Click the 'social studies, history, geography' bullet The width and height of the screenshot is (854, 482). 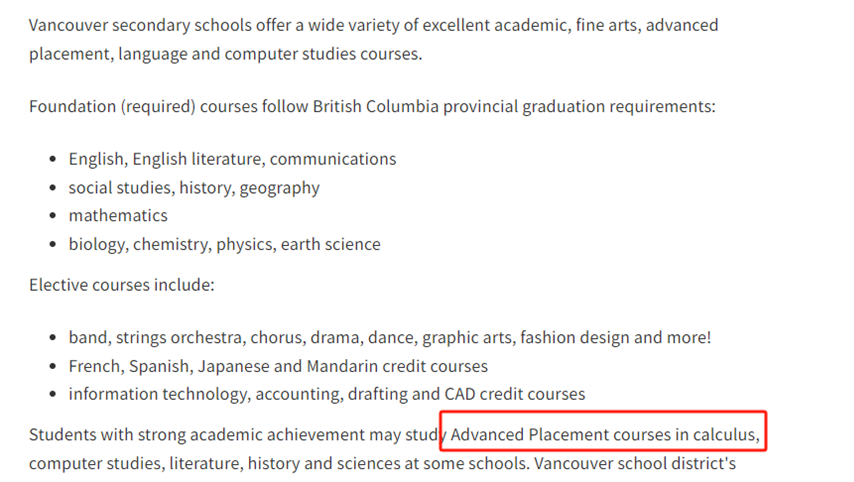[194, 188]
